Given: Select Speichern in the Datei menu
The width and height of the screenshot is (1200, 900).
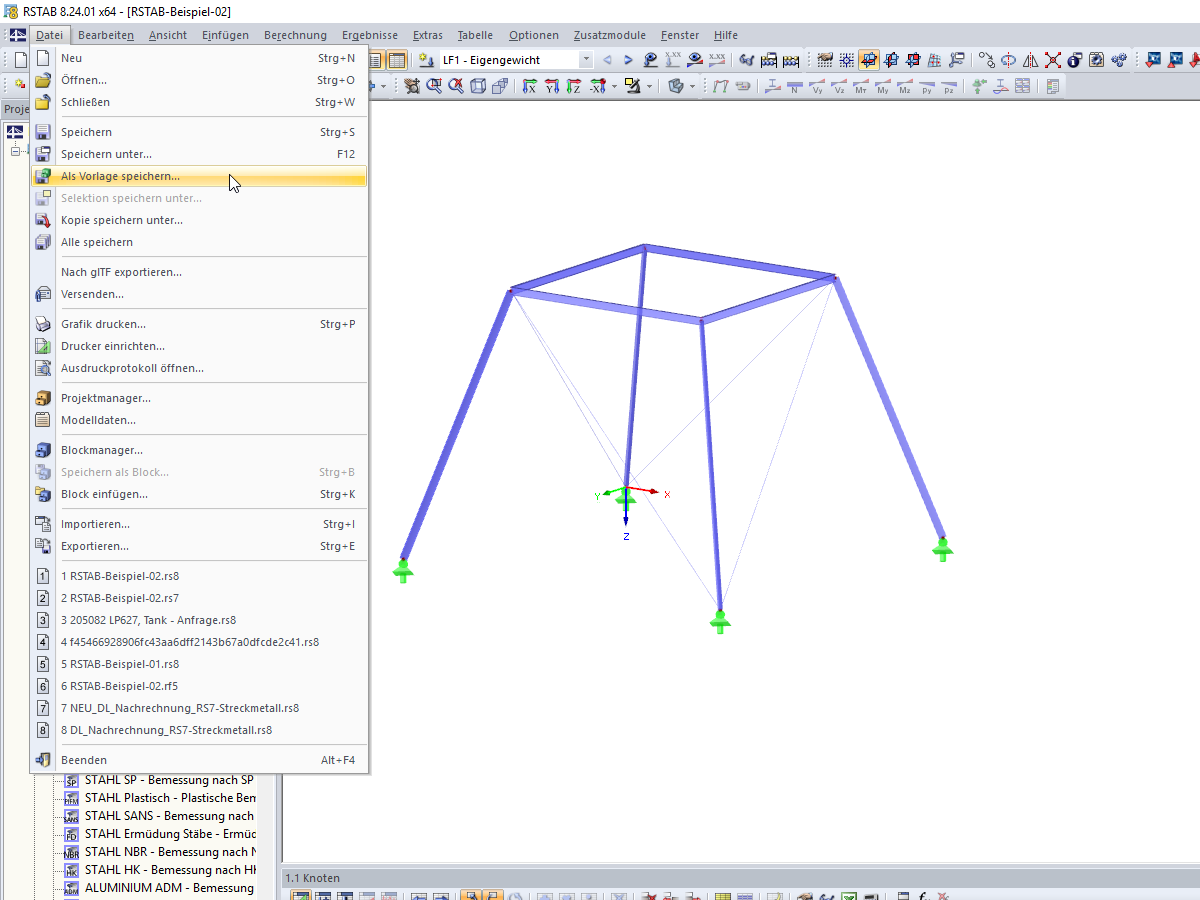Looking at the screenshot, I should pyautogui.click(x=200, y=132).
